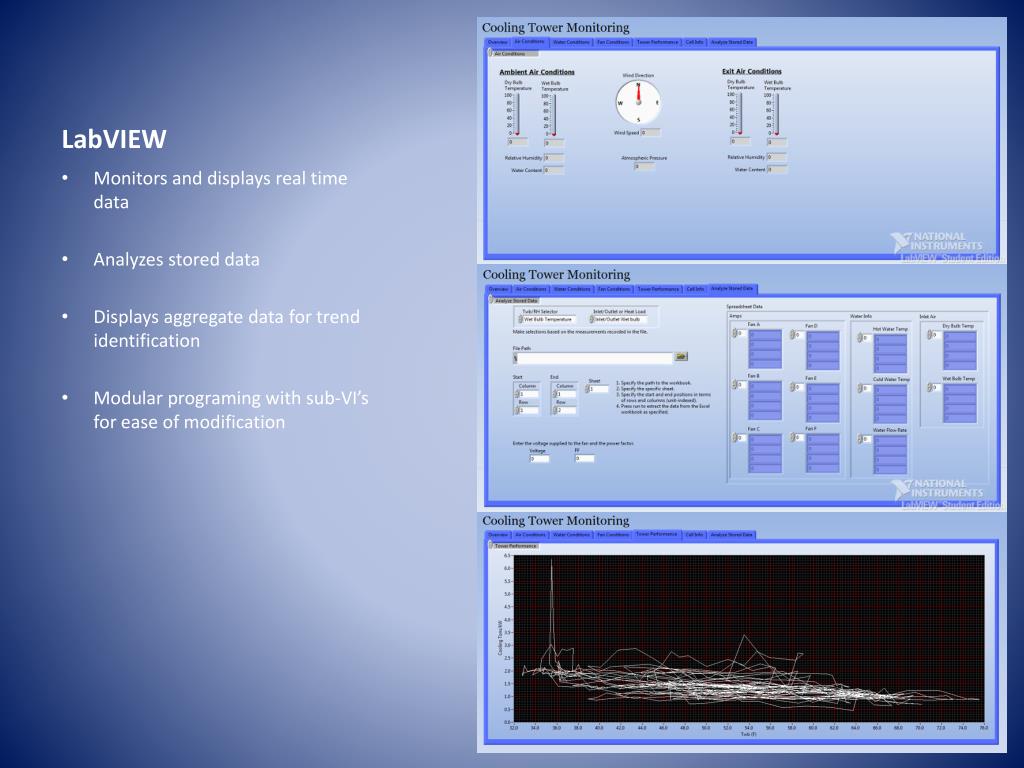Click the Wind Direction compass gauge
Image resolution: width=1024 pixels, height=768 pixels.
638,103
